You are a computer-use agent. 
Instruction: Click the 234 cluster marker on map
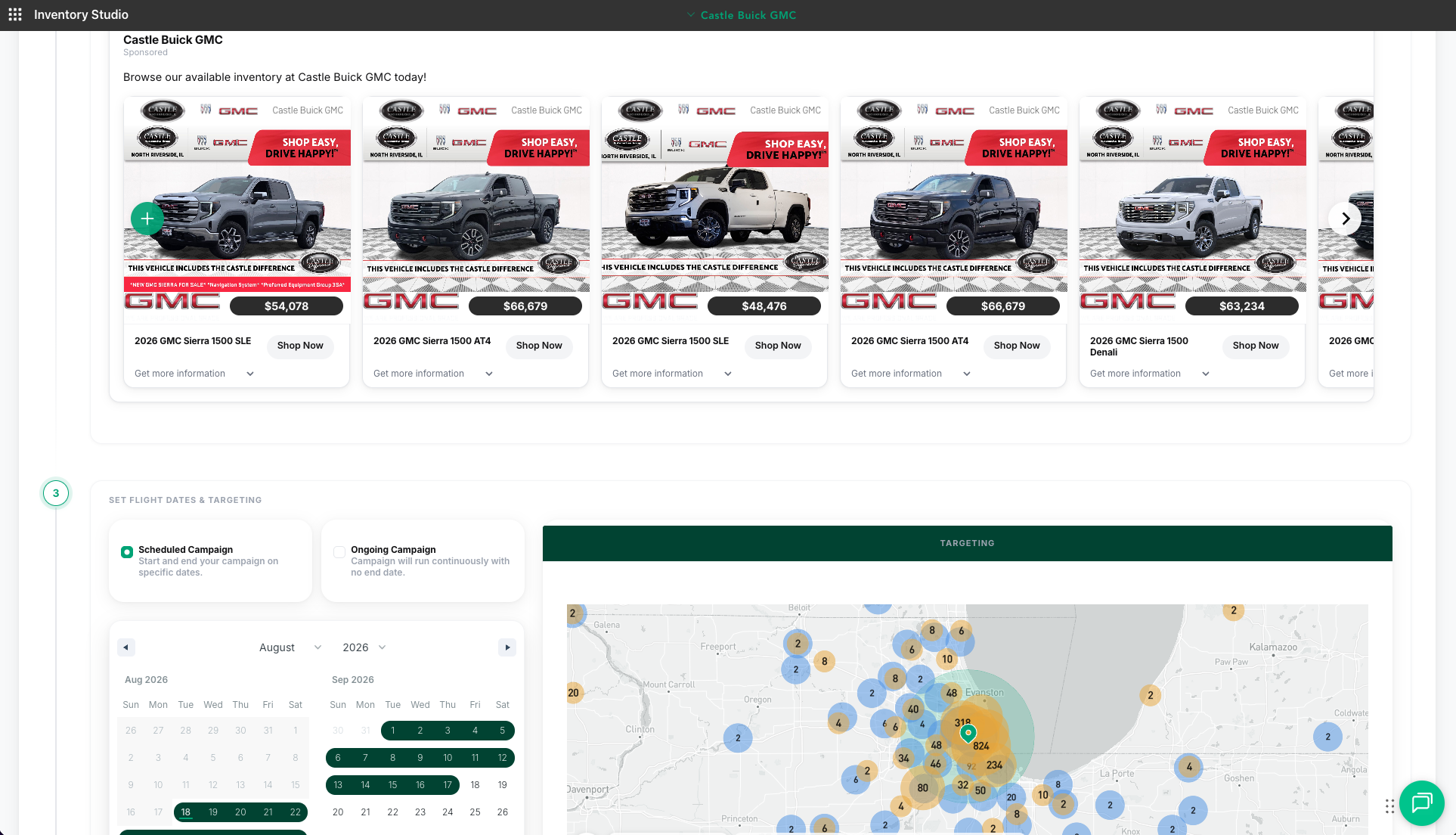994,765
